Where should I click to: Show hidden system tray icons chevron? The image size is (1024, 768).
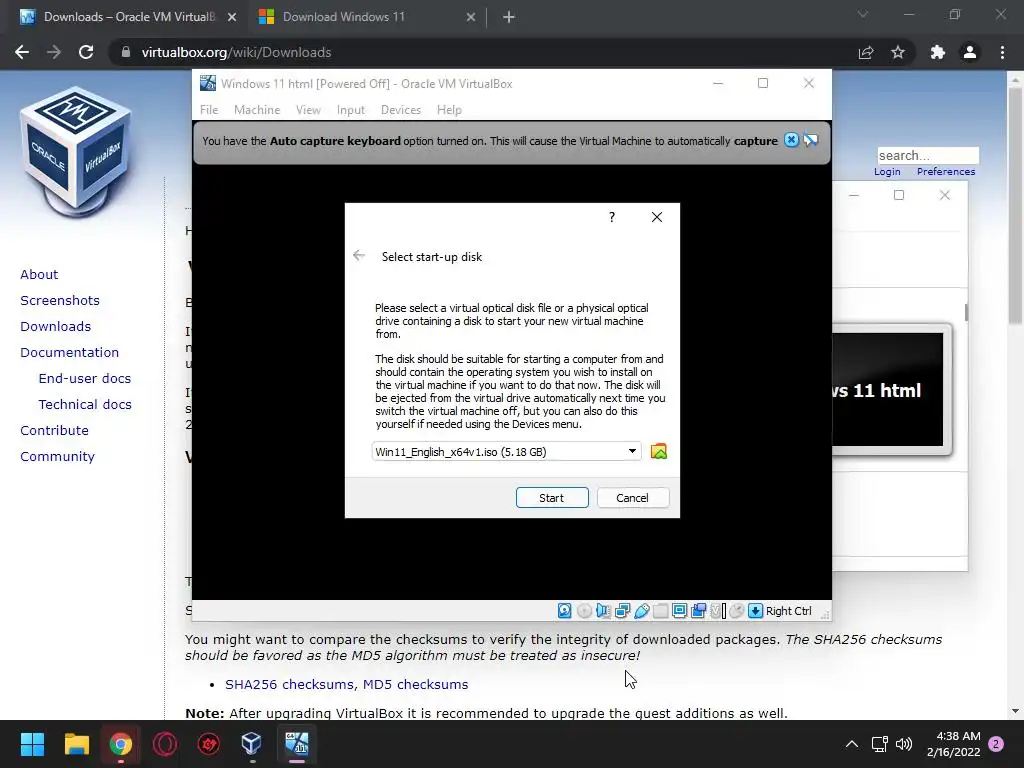pos(852,744)
